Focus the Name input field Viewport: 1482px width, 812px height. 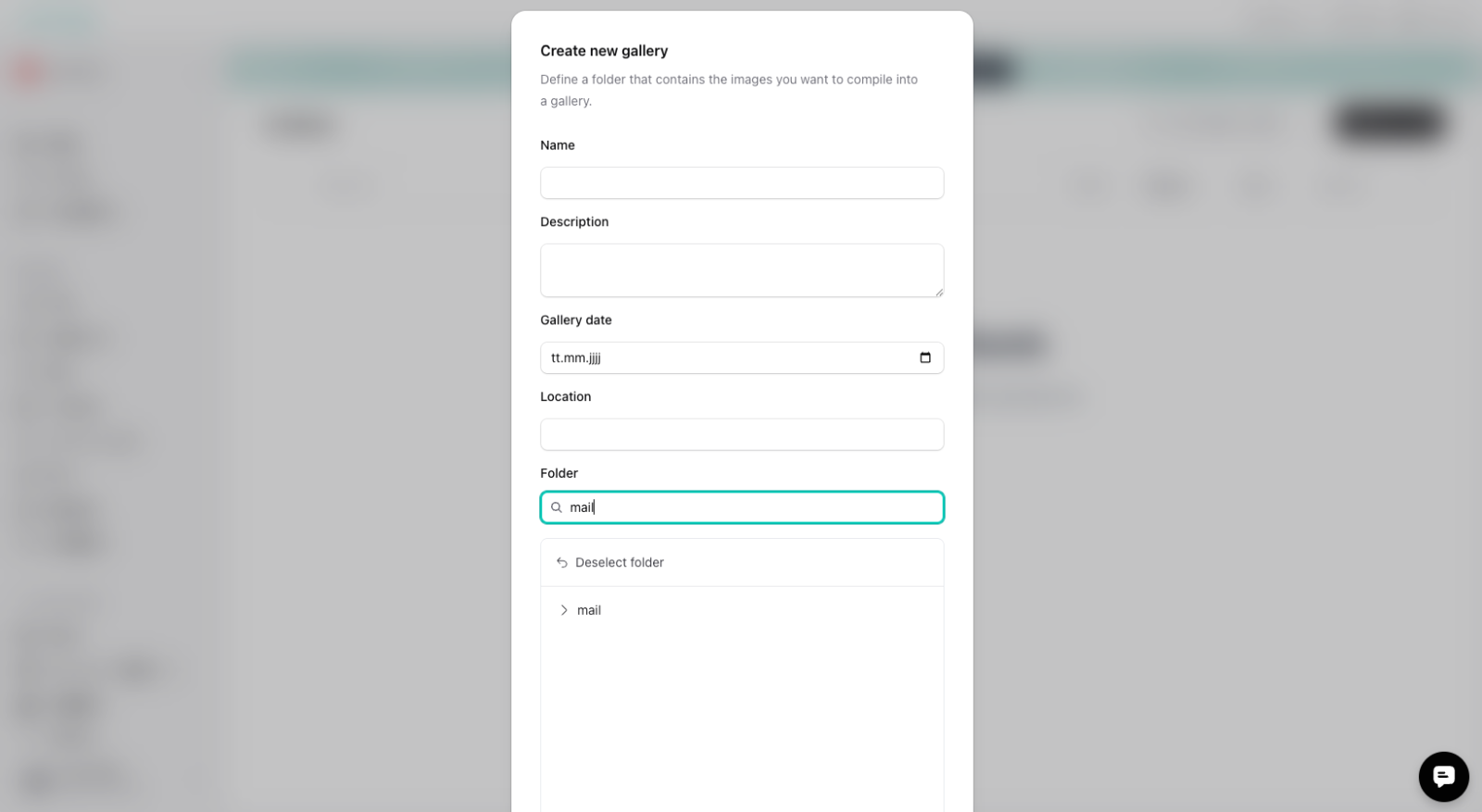pyautogui.click(x=741, y=183)
